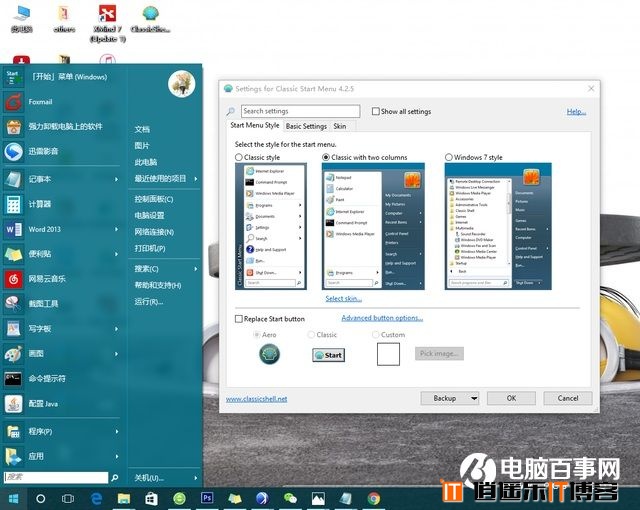Open 配置 Java icon
Viewport: 640px width, 510px height.
click(x=14, y=404)
